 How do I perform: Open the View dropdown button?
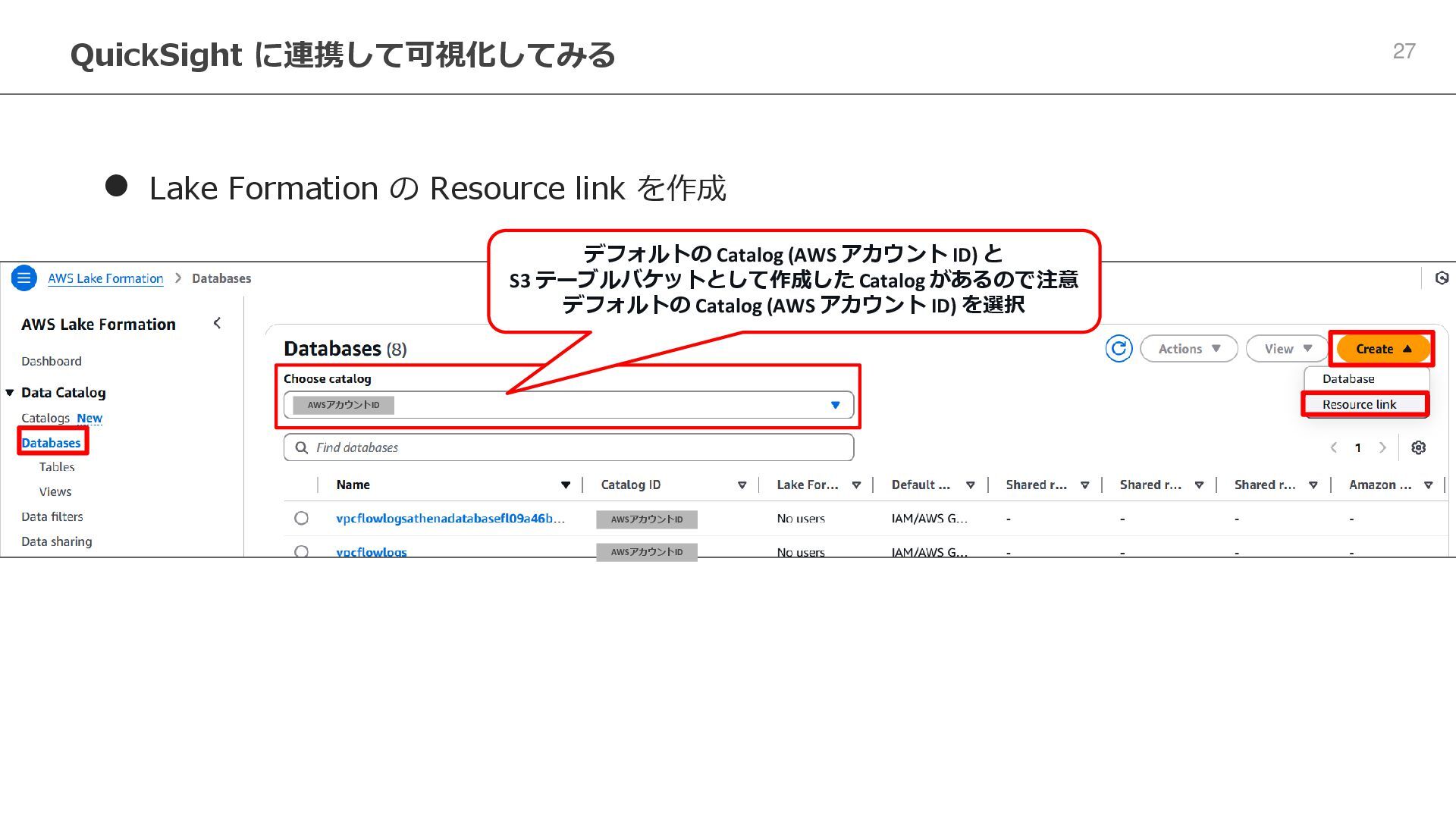[1287, 349]
